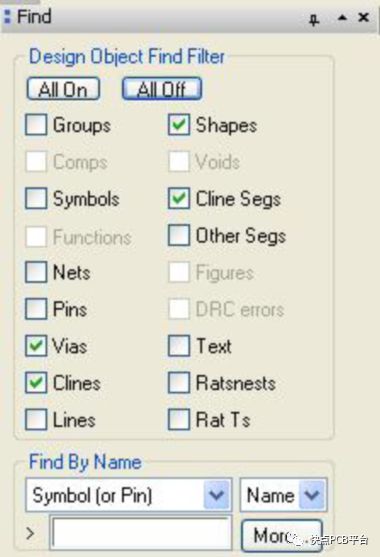The width and height of the screenshot is (380, 557).
Task: Click the More button
Action: (x=282, y=535)
